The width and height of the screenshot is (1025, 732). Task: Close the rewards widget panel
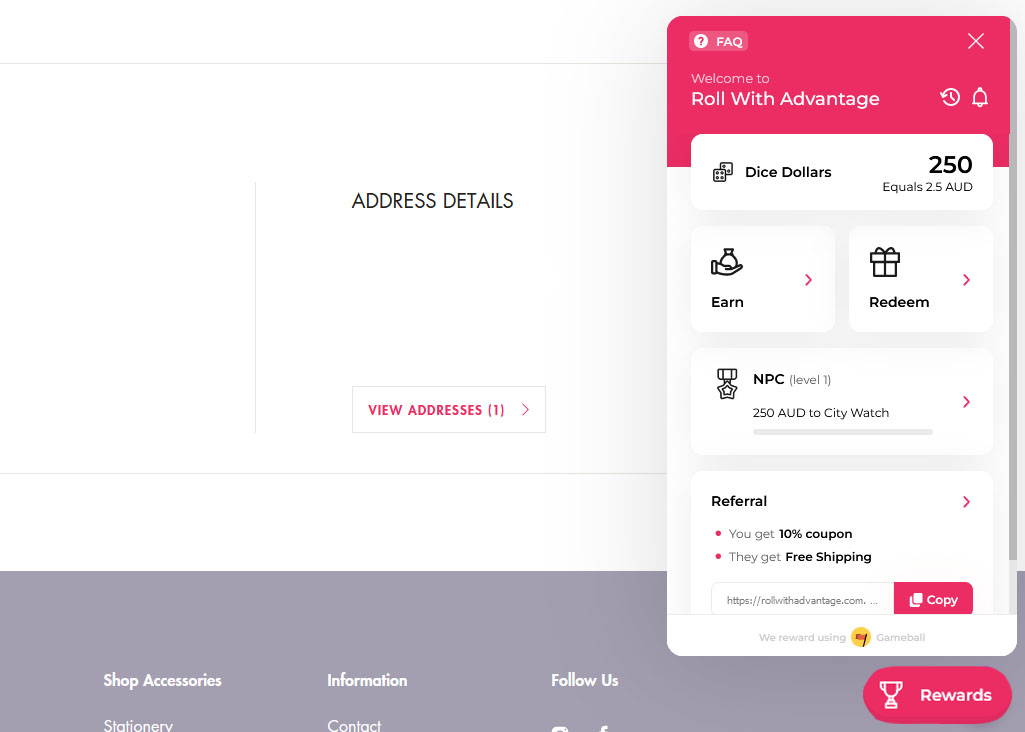click(975, 41)
